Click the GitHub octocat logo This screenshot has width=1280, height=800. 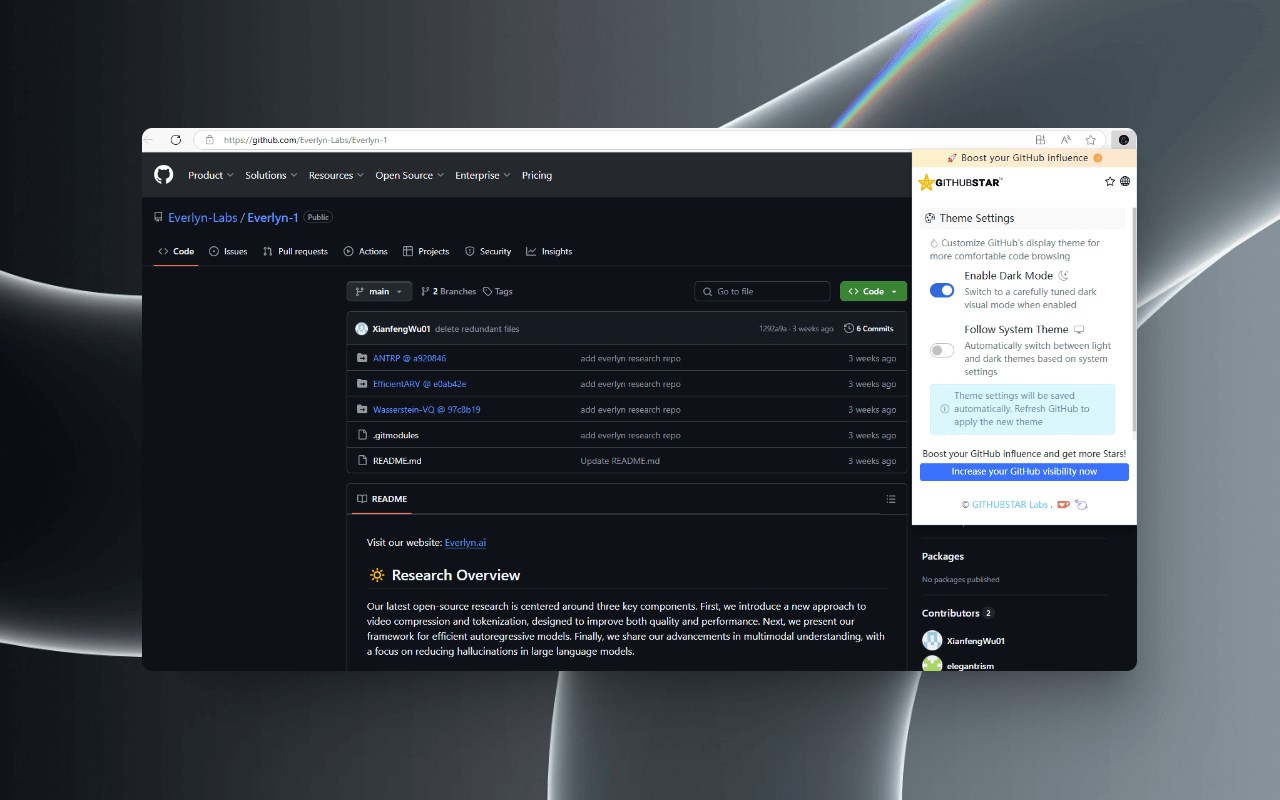164,175
